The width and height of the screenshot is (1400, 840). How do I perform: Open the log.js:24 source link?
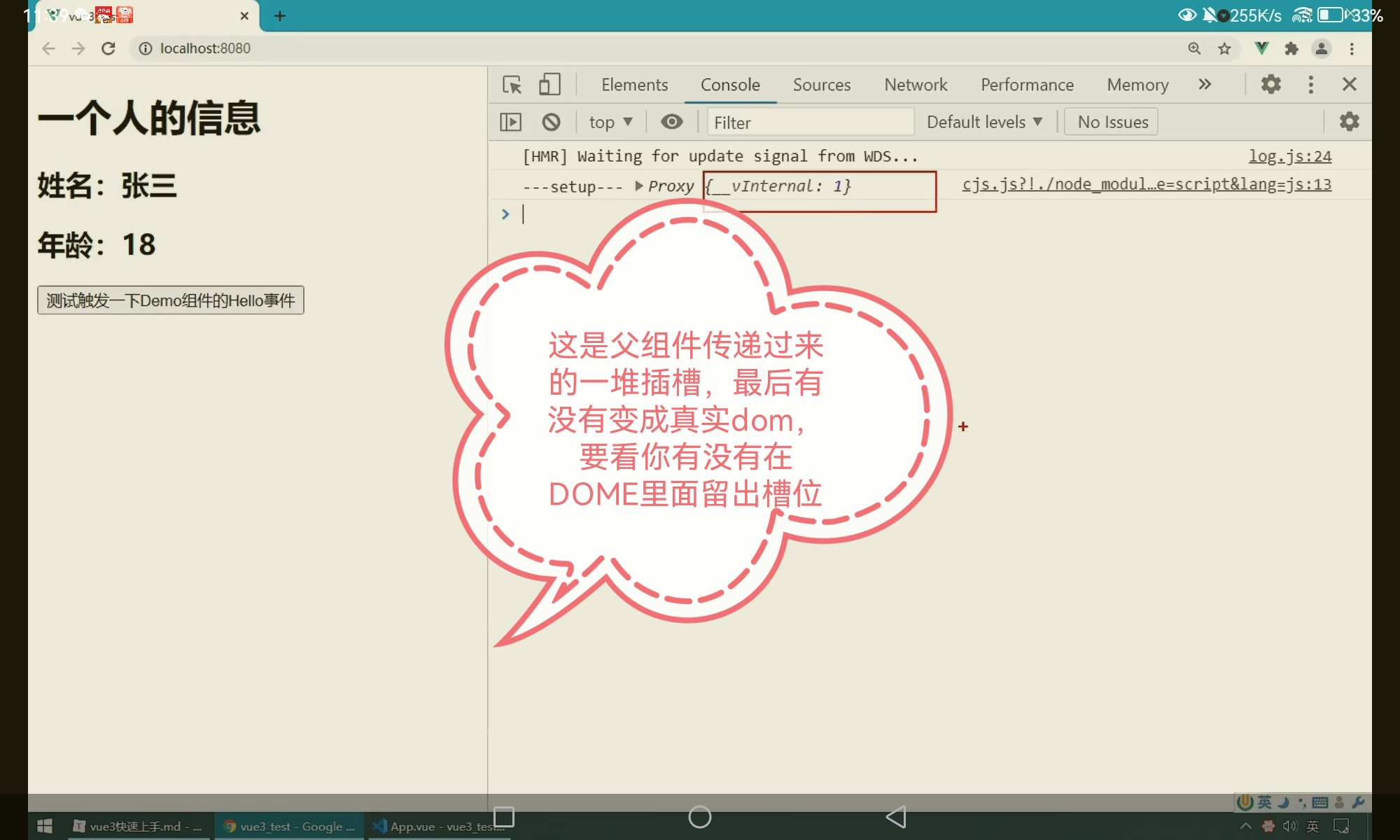(1289, 156)
